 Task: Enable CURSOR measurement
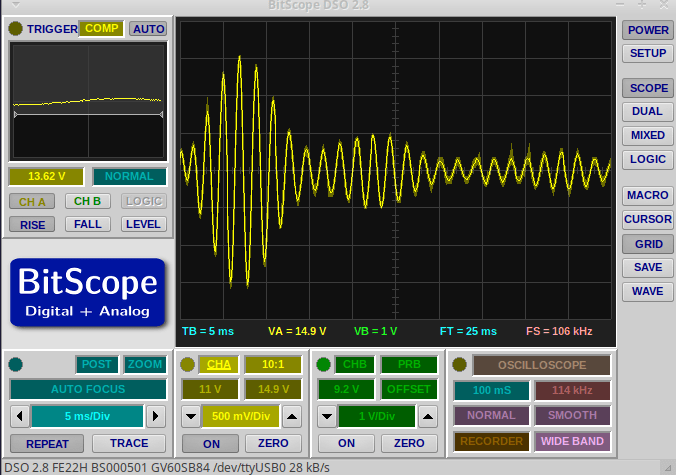click(x=648, y=219)
